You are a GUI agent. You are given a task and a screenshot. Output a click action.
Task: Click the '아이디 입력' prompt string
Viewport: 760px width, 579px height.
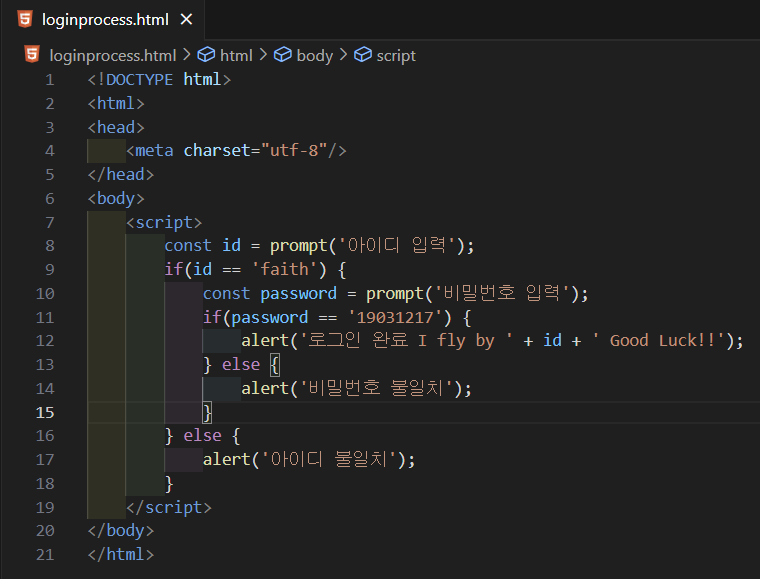396,246
